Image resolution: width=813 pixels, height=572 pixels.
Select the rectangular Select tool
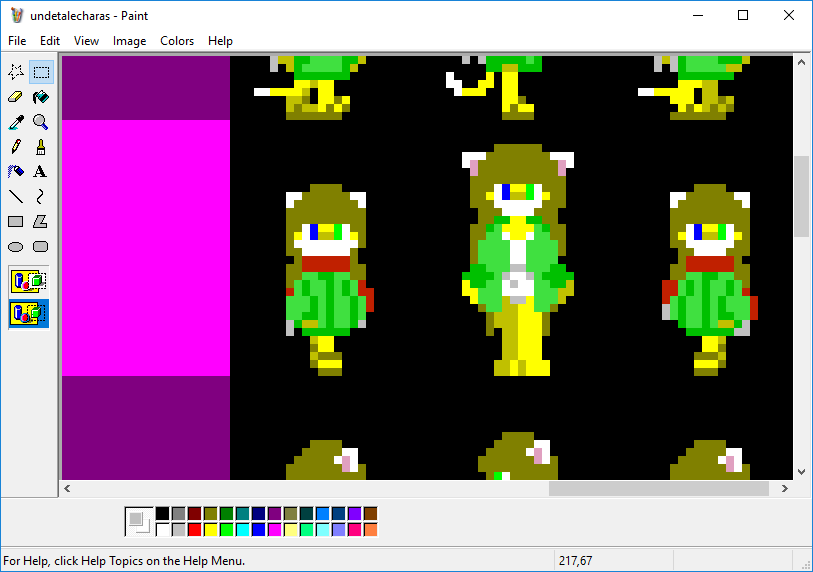41,72
